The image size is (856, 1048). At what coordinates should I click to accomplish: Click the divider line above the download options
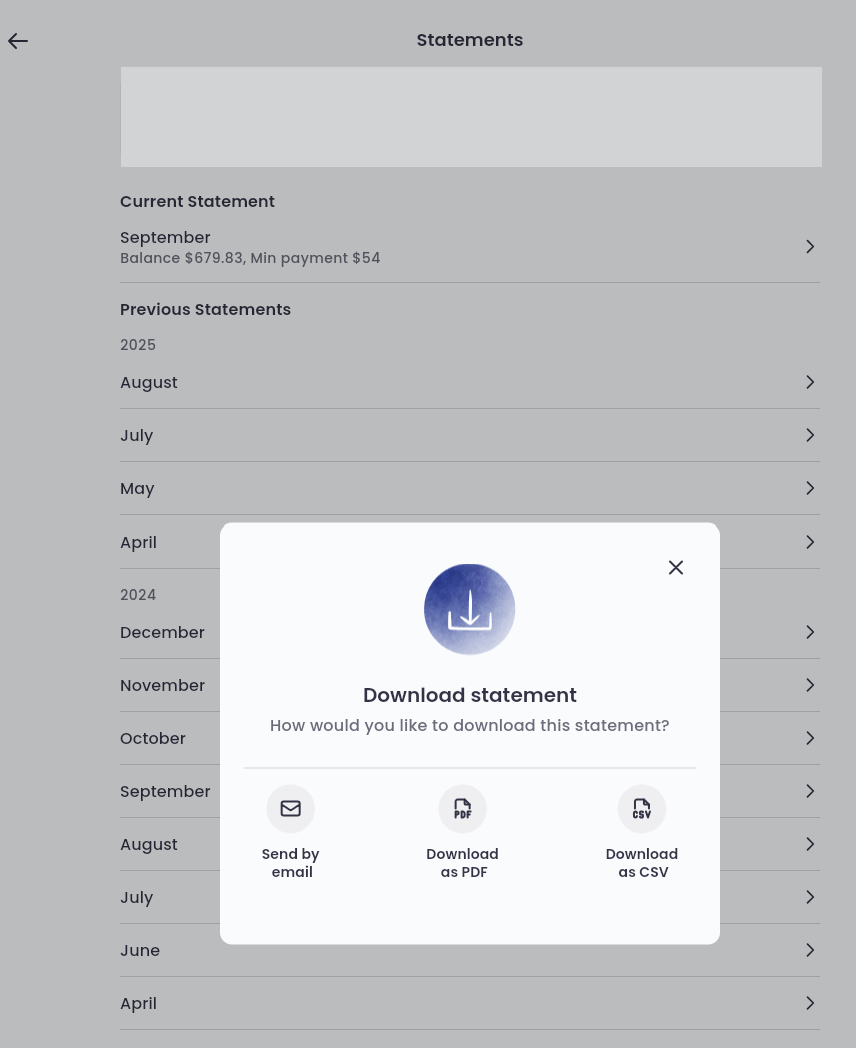(x=469, y=769)
